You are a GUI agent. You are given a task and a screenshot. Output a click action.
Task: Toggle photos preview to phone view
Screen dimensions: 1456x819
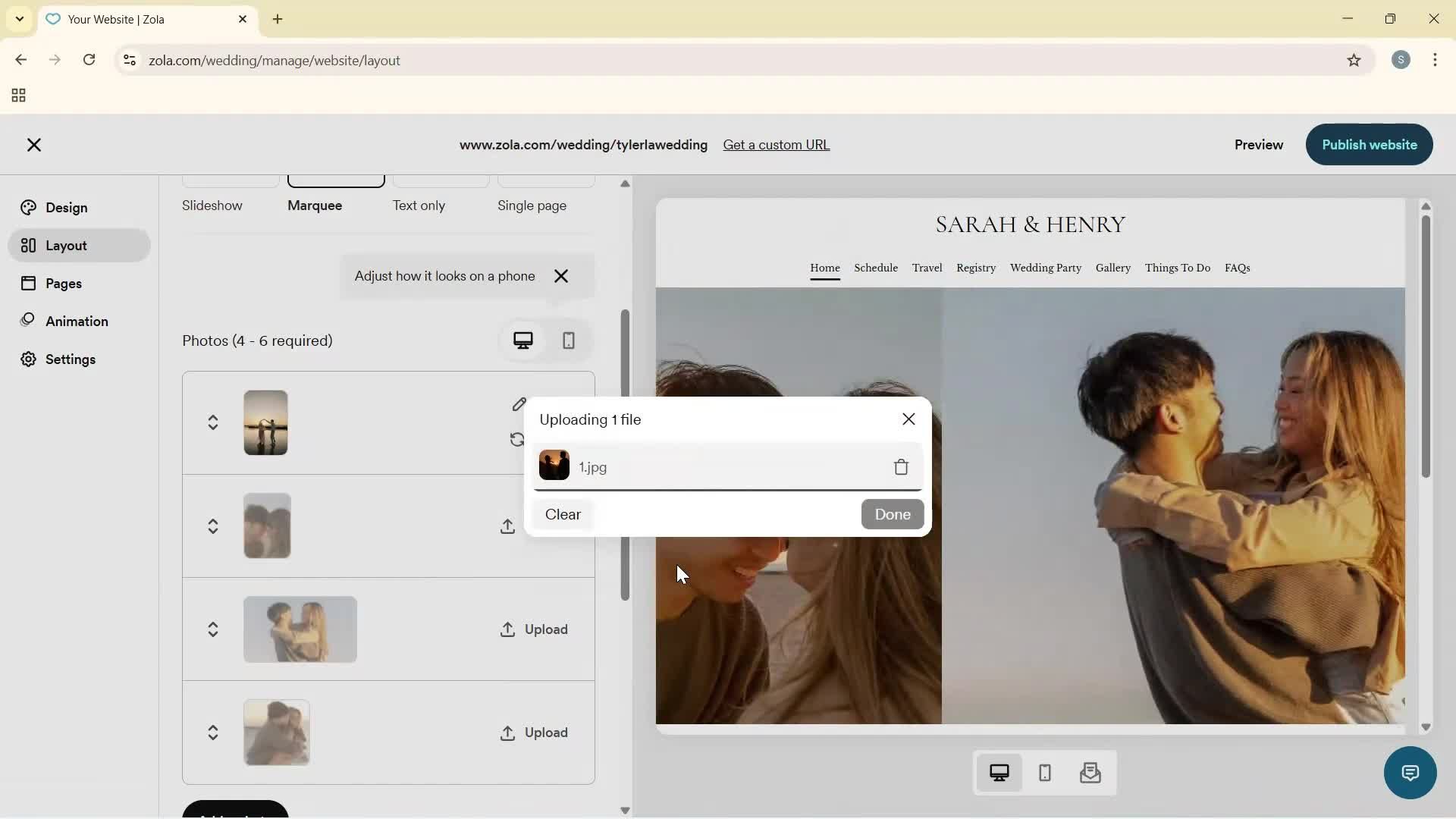point(570,340)
